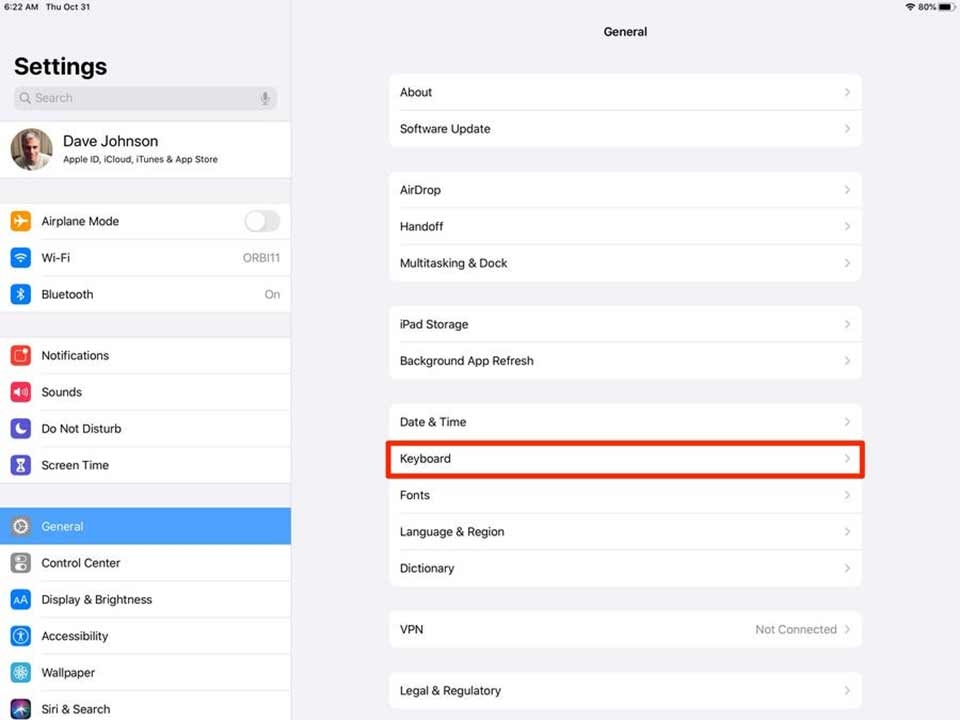Screen dimensions: 960x720
Task: Tap the Control Center icon
Action: 21,563
